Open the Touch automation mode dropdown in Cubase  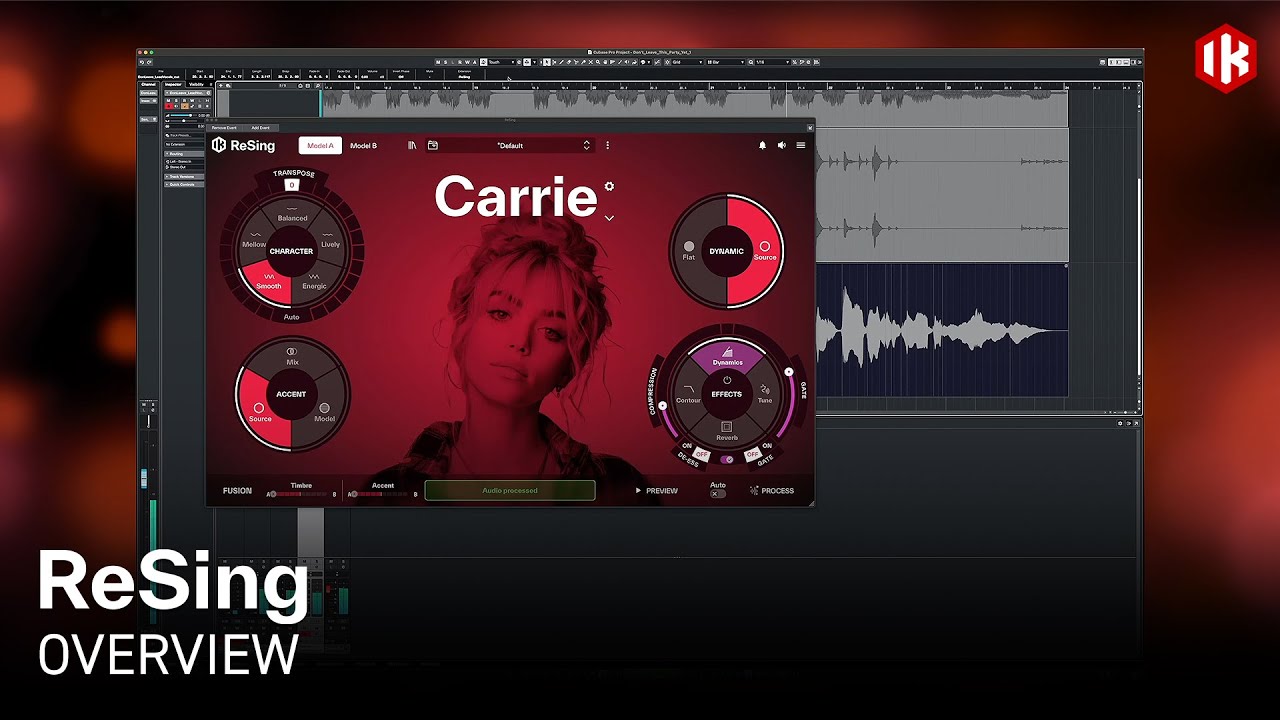500,62
